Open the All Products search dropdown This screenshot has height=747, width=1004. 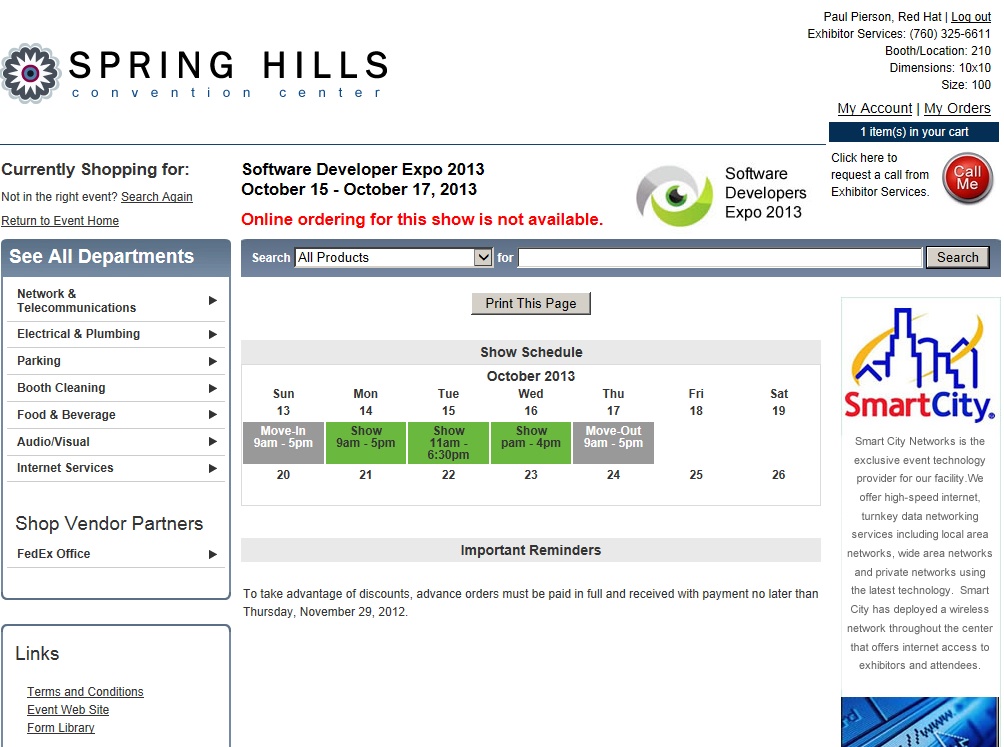pyautogui.click(x=393, y=257)
